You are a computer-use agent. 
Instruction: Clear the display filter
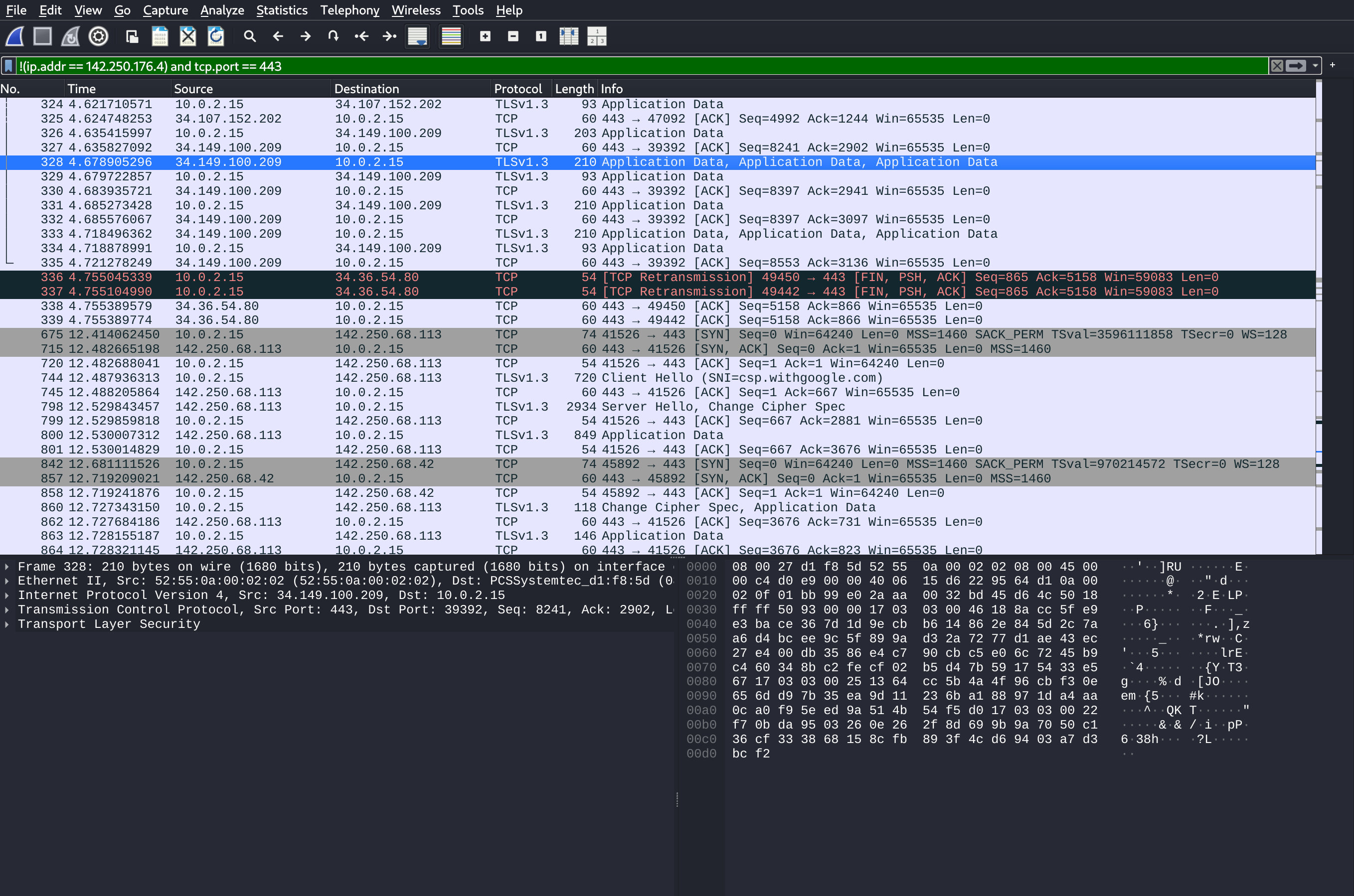[1277, 66]
